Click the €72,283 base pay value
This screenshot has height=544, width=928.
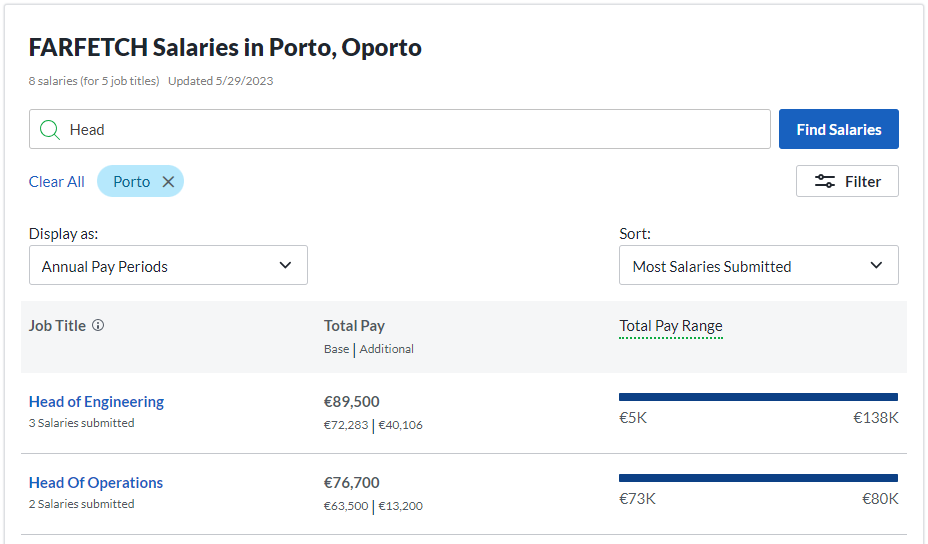pyautogui.click(x=346, y=425)
